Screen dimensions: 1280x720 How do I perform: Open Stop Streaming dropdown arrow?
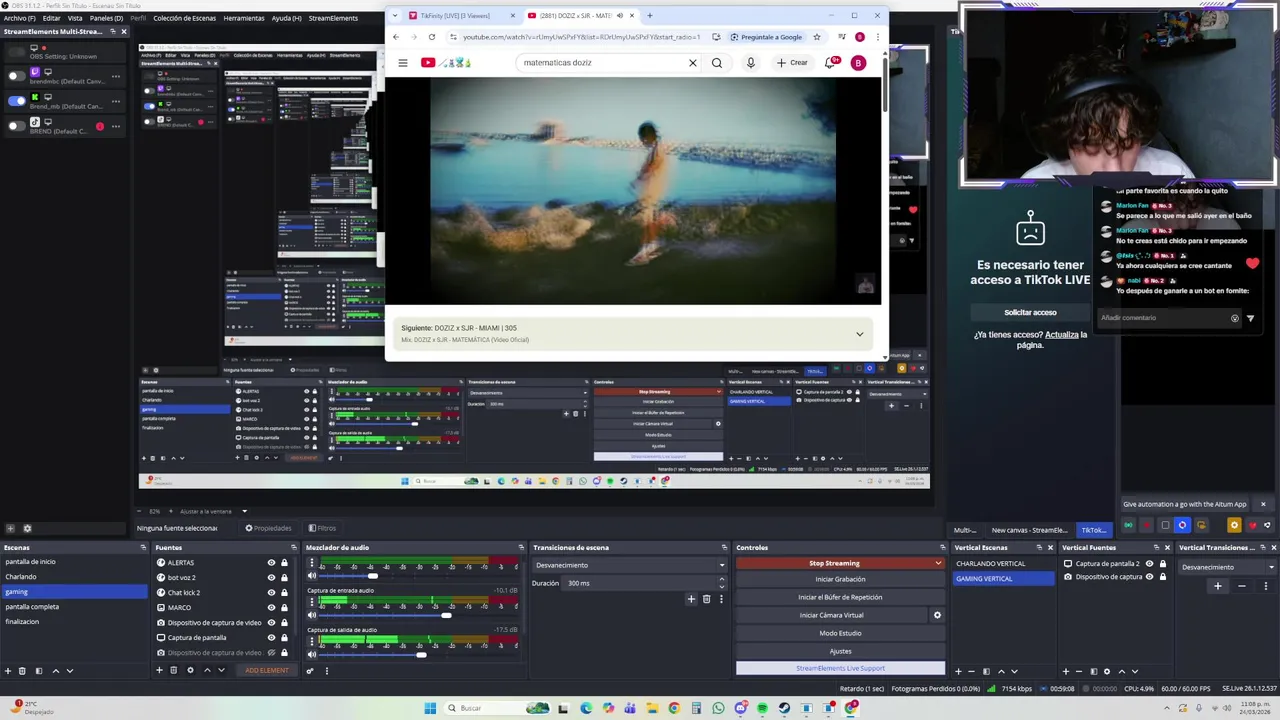[x=938, y=563]
